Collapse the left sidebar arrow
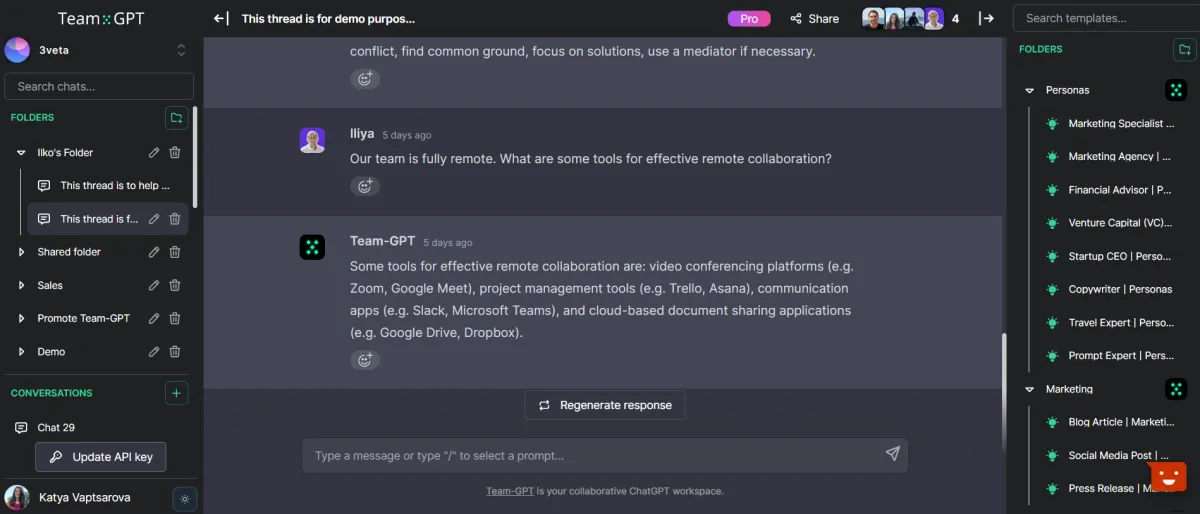The height and width of the screenshot is (514, 1200). 222,18
